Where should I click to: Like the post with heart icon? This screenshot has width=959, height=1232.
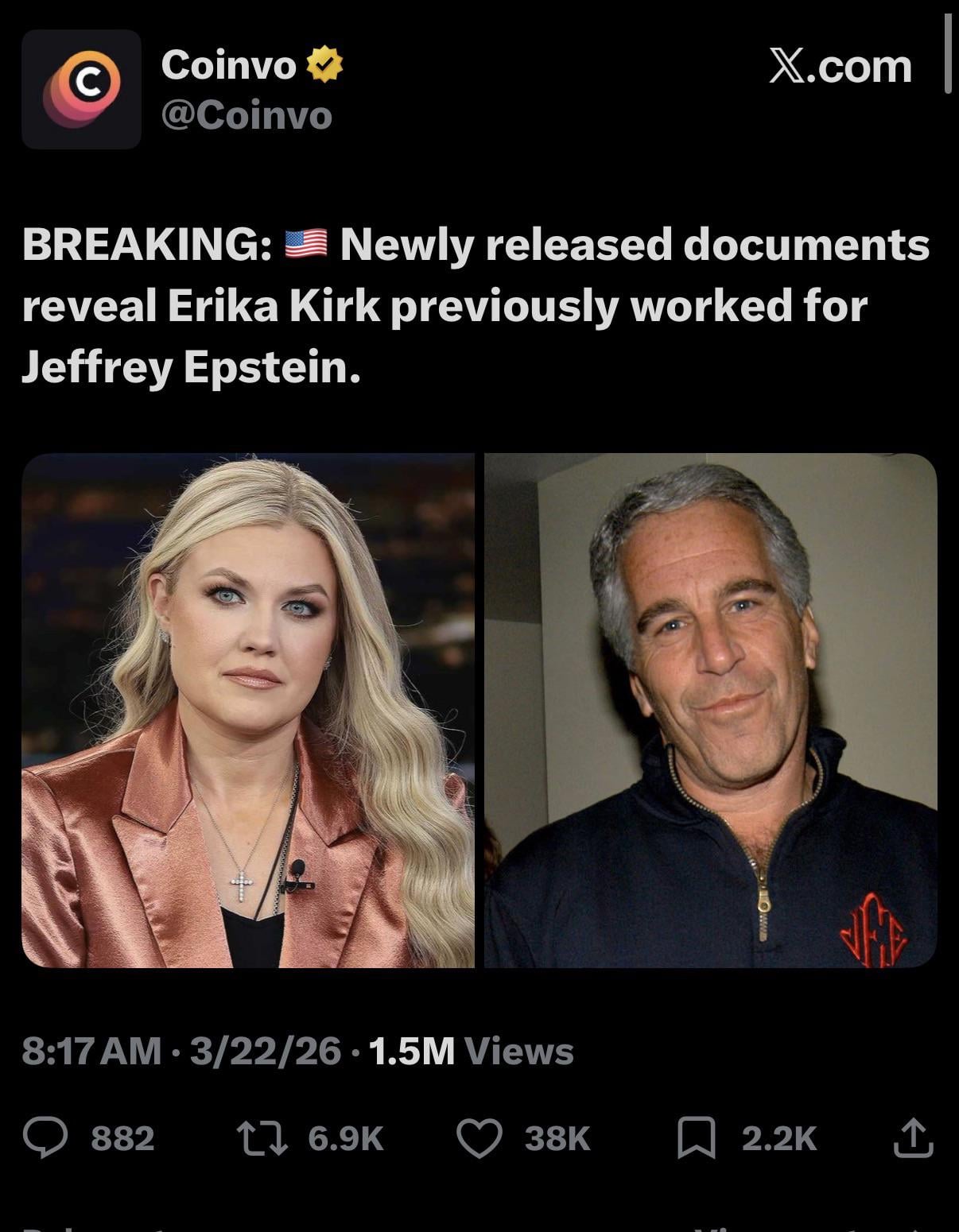(479, 1138)
